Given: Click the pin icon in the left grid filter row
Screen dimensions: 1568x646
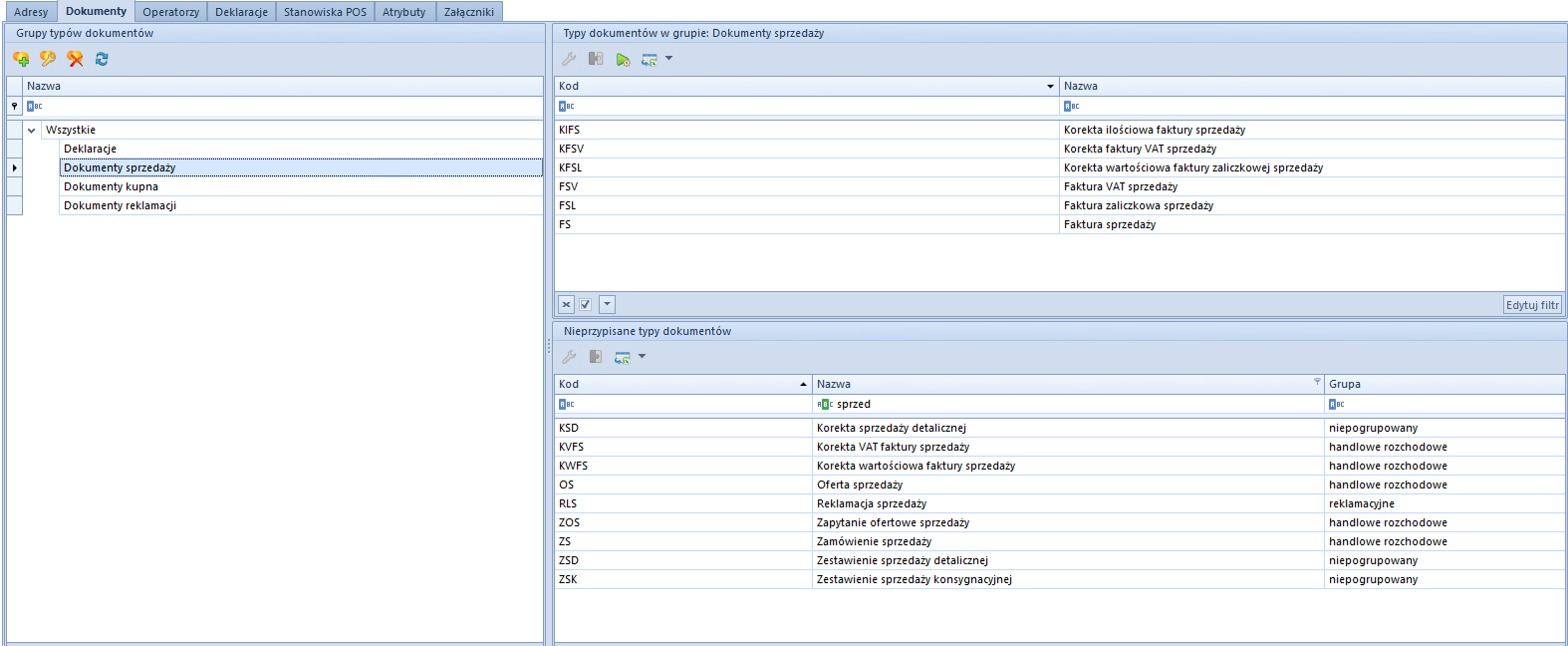Looking at the screenshot, I should click(14, 106).
